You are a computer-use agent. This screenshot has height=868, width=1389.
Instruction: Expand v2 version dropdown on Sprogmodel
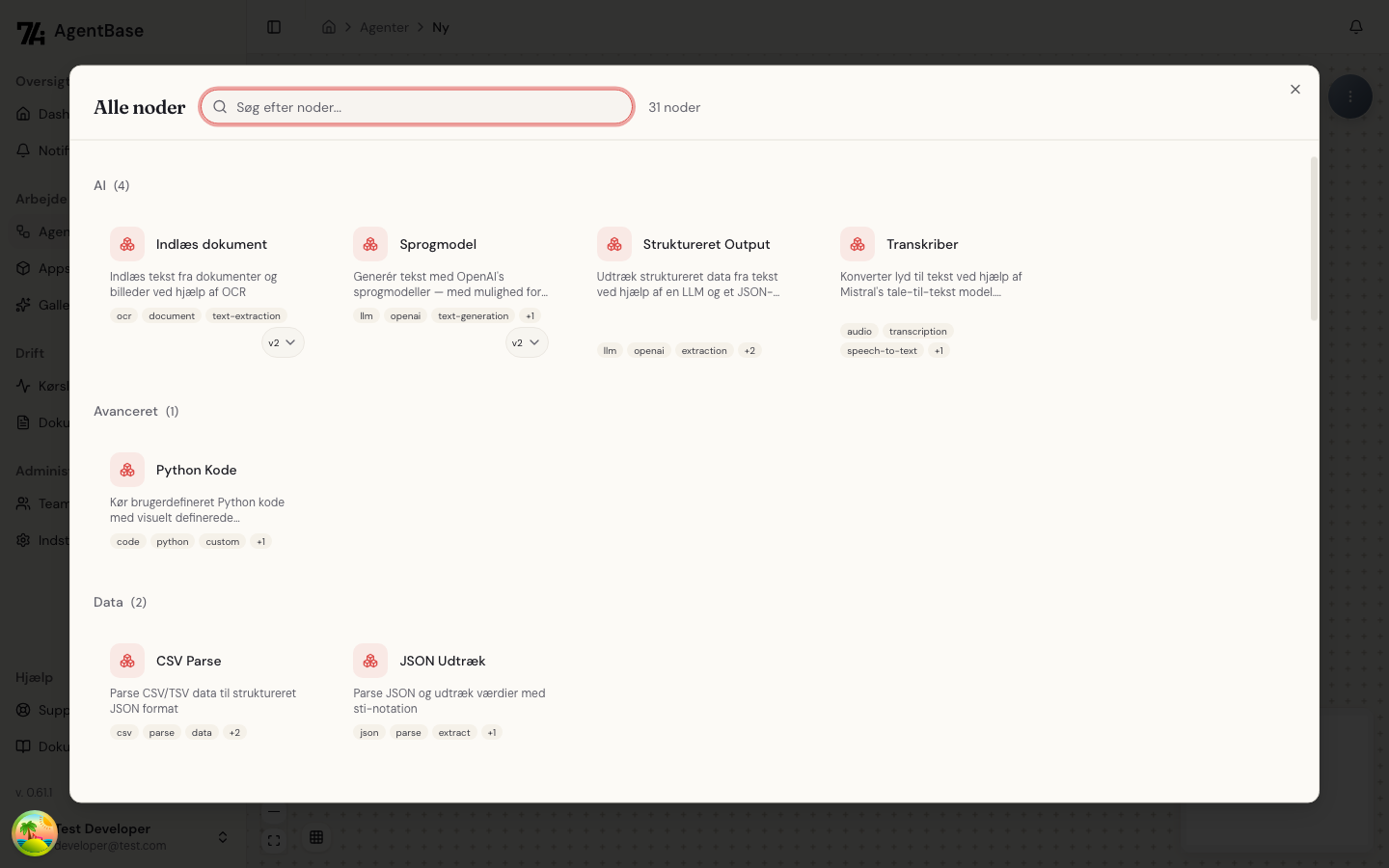[x=527, y=342]
